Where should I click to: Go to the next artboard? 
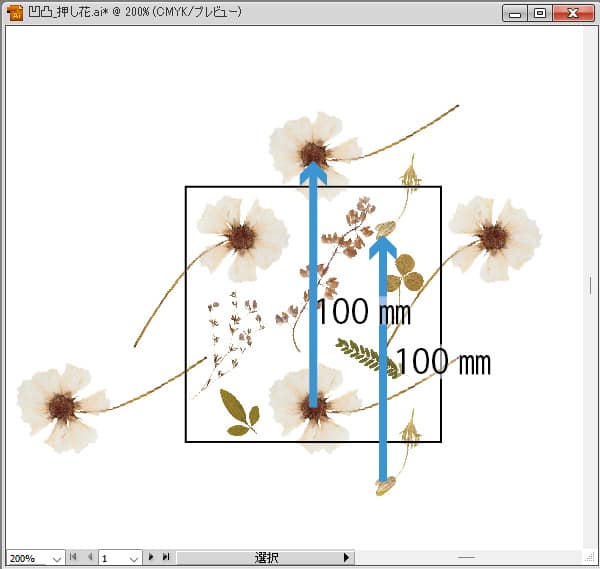[152, 557]
